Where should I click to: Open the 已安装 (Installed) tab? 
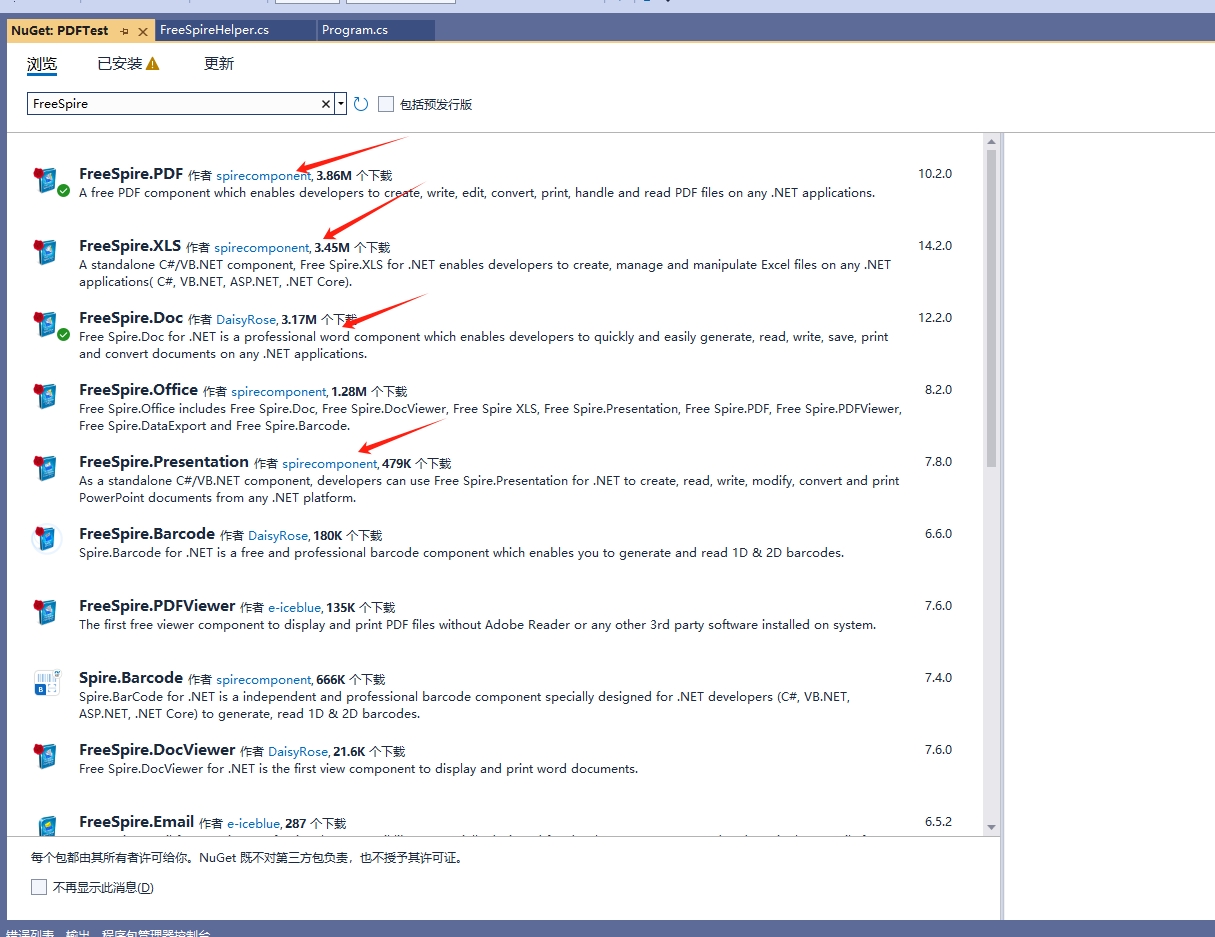click(120, 64)
